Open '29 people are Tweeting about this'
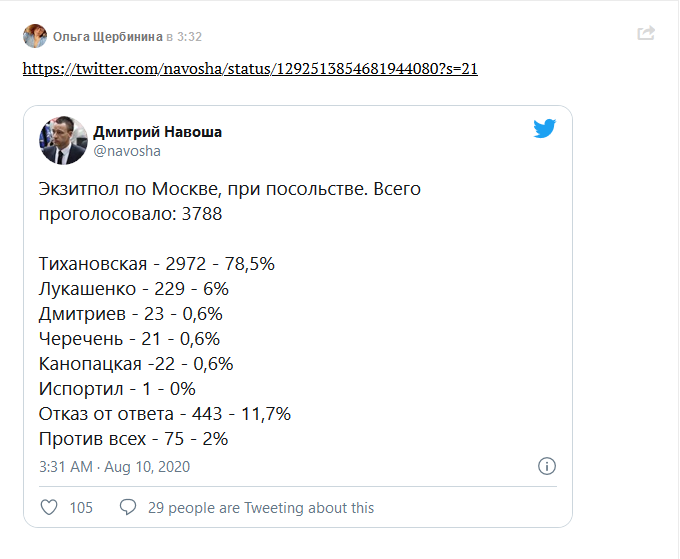Screen dimensions: 680x559 tap(261, 507)
